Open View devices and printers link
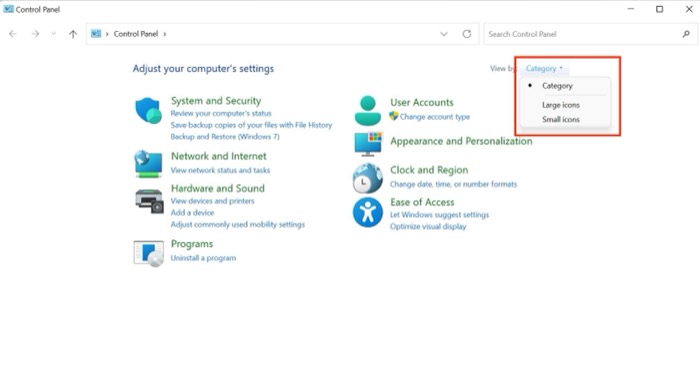The height and width of the screenshot is (366, 700). coord(212,201)
